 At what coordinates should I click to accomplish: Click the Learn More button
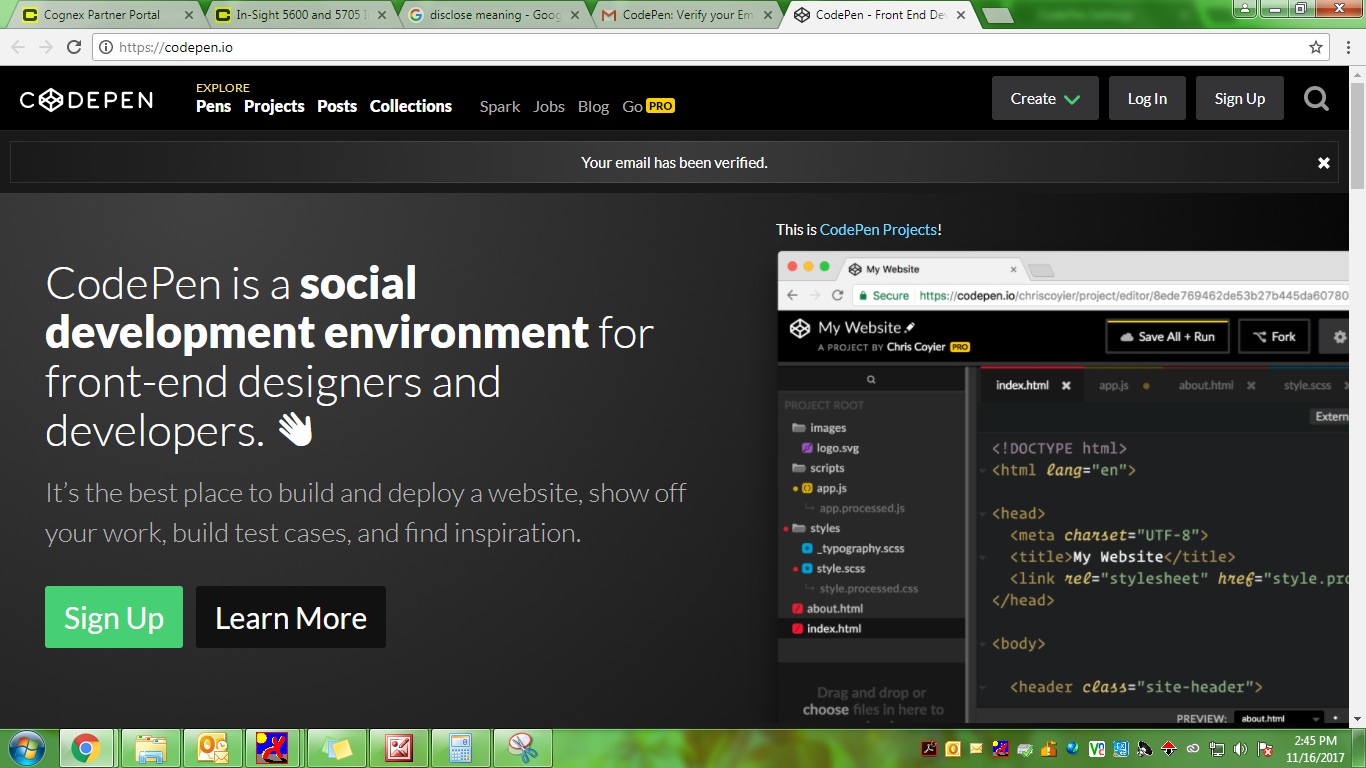(x=291, y=617)
